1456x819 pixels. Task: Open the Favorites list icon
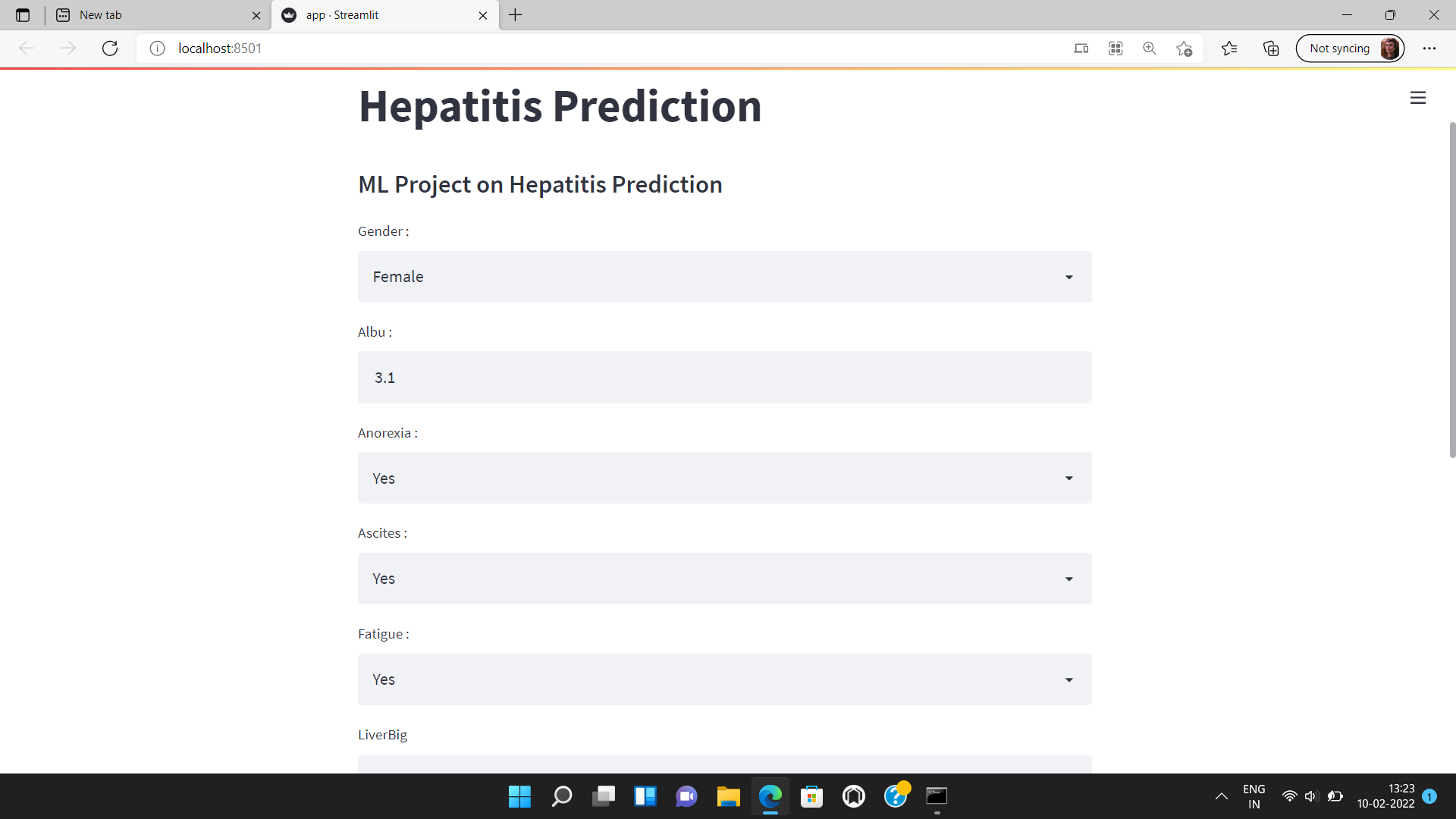[1230, 48]
